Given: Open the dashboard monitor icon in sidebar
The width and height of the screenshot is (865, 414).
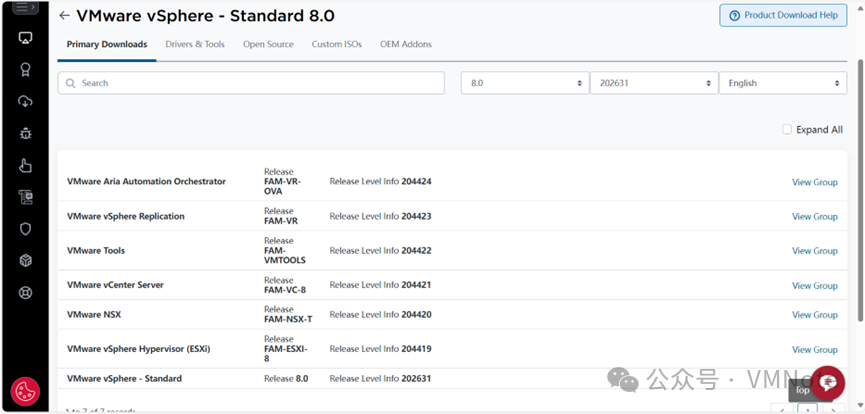Looking at the screenshot, I should click(25, 38).
